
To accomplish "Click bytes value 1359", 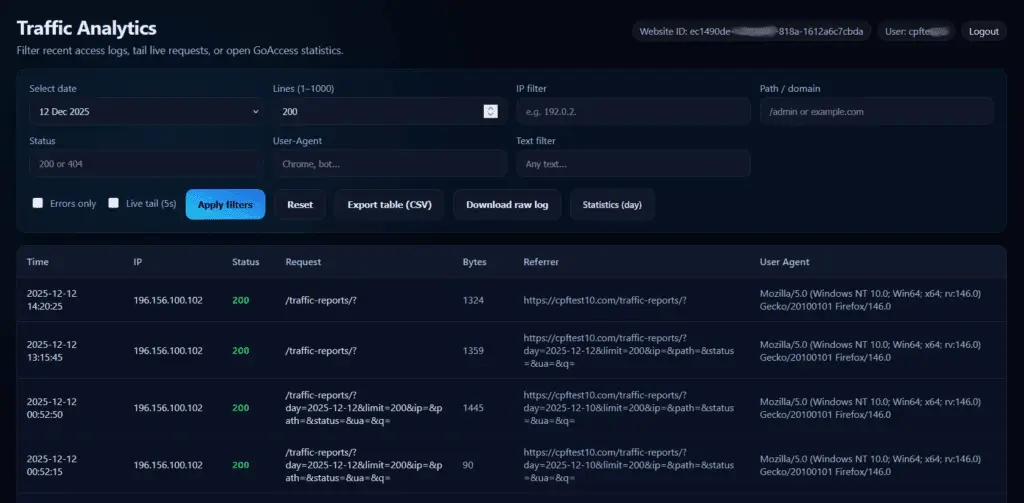I will coord(473,351).
